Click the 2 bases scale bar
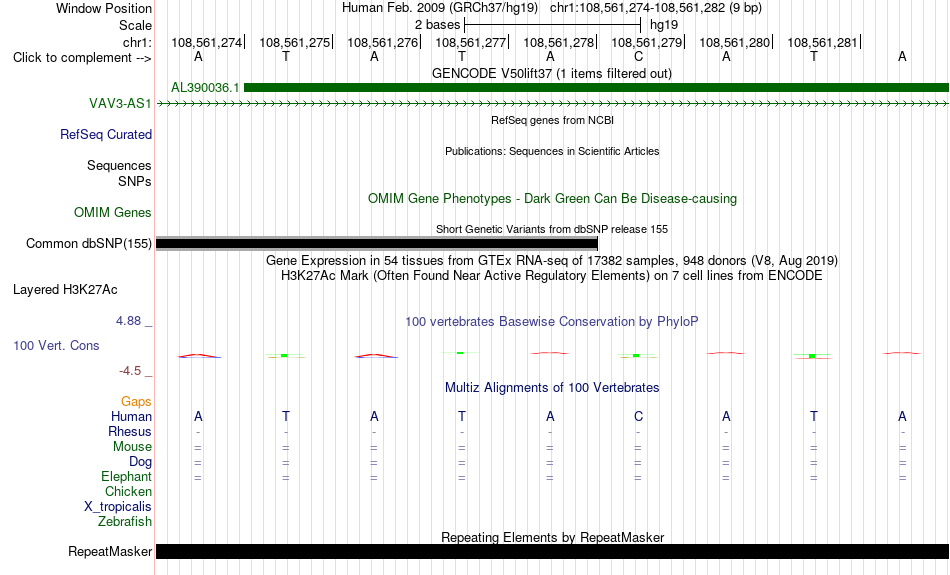The width and height of the screenshot is (950, 575). point(553,25)
